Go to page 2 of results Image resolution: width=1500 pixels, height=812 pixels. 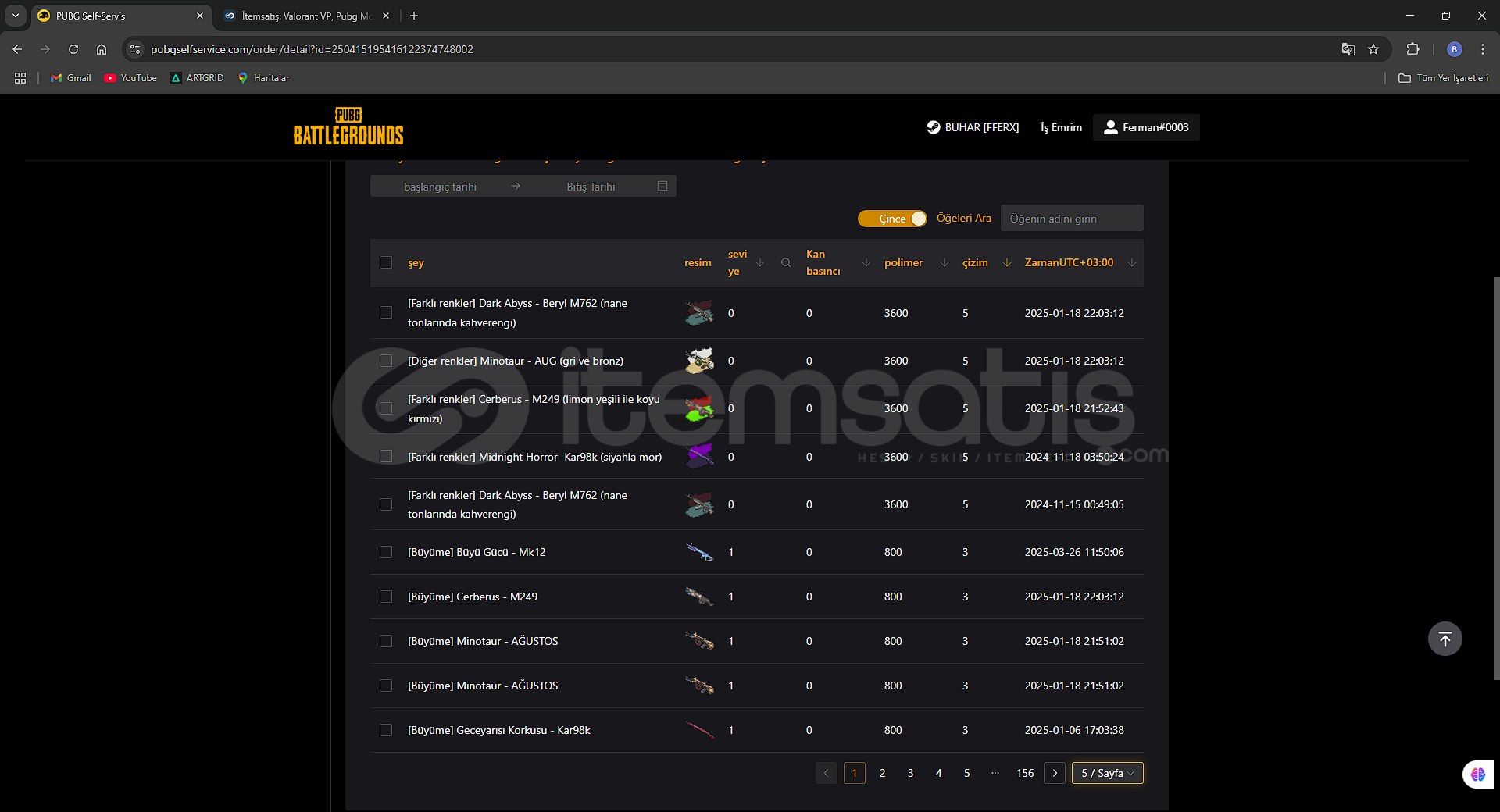[883, 773]
